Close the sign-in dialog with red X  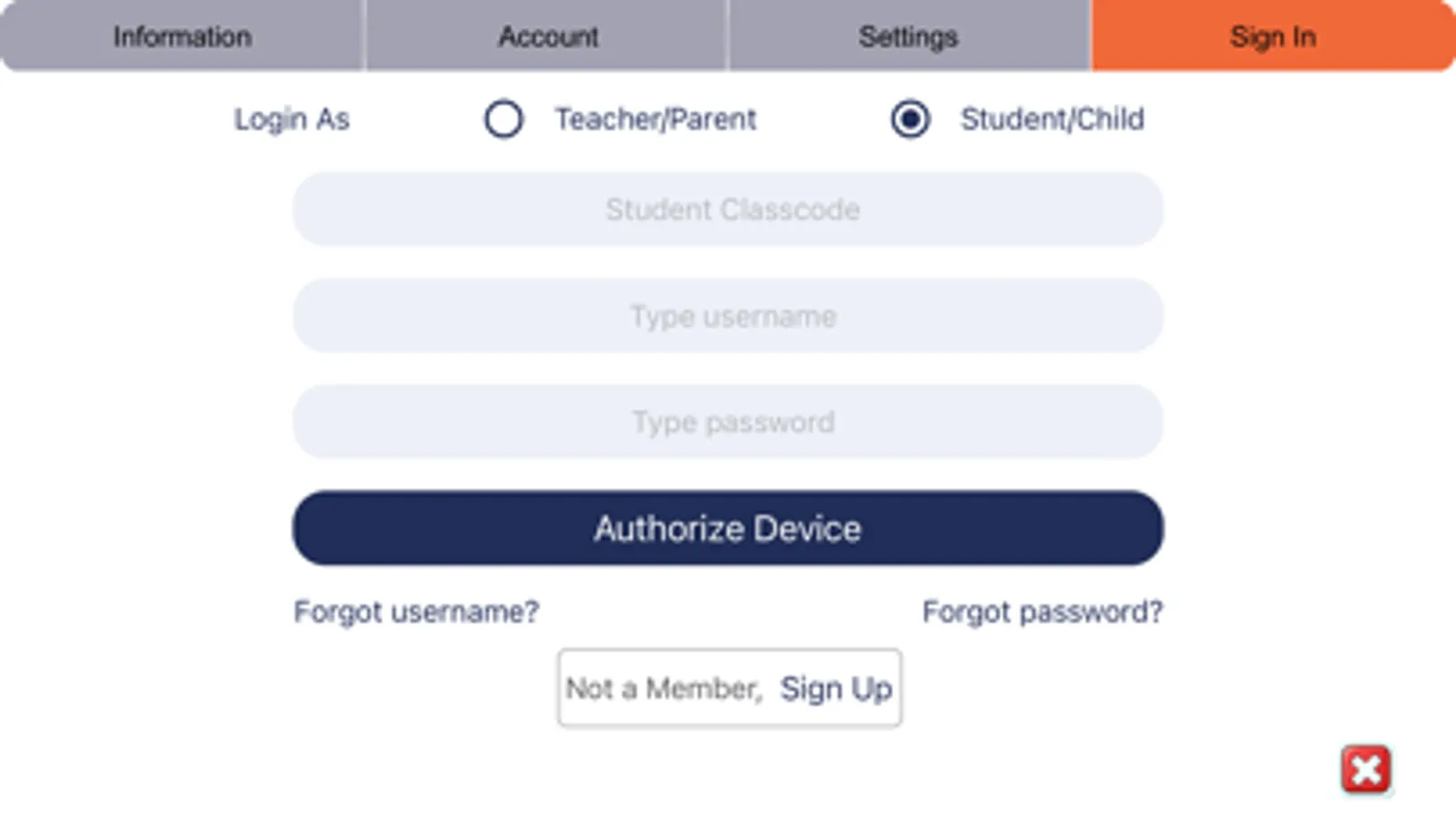coord(1365,770)
